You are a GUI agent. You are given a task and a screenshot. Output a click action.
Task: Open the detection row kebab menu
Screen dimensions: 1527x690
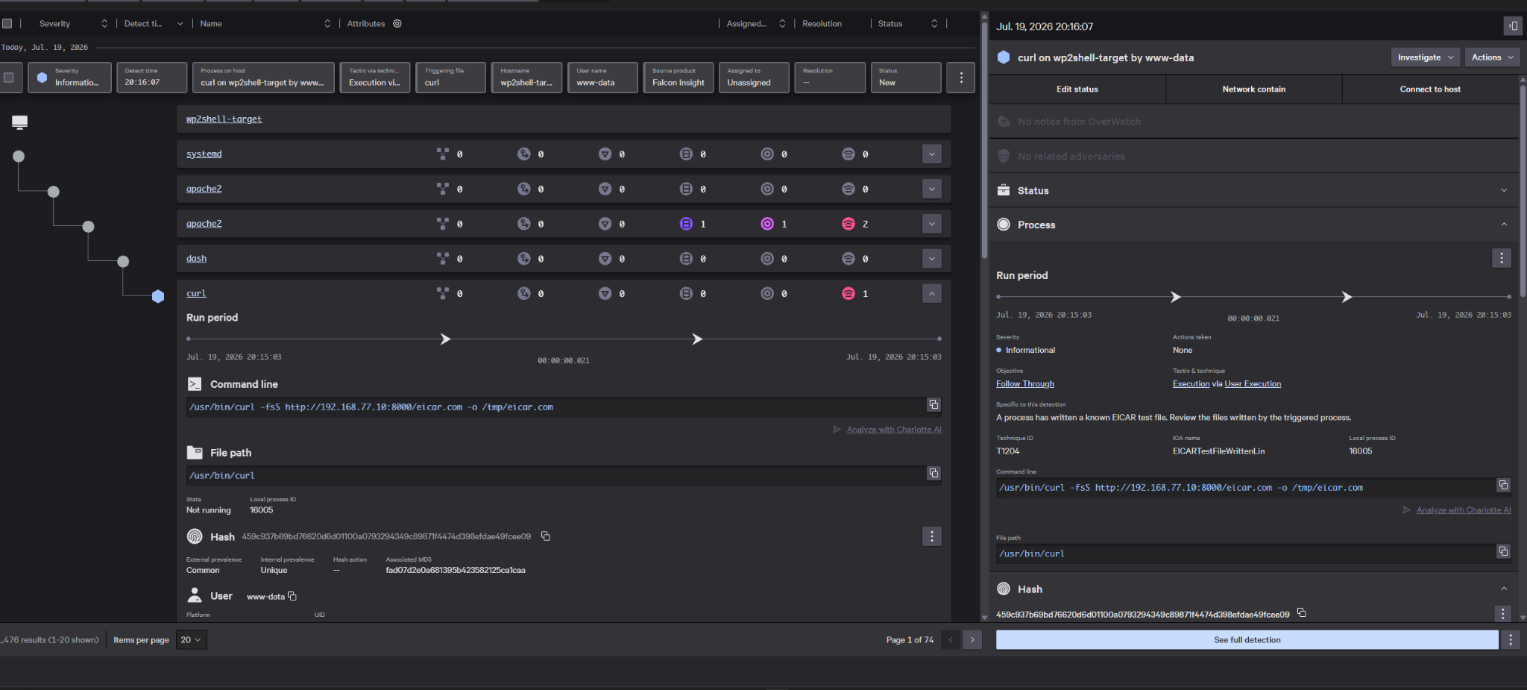click(x=961, y=77)
